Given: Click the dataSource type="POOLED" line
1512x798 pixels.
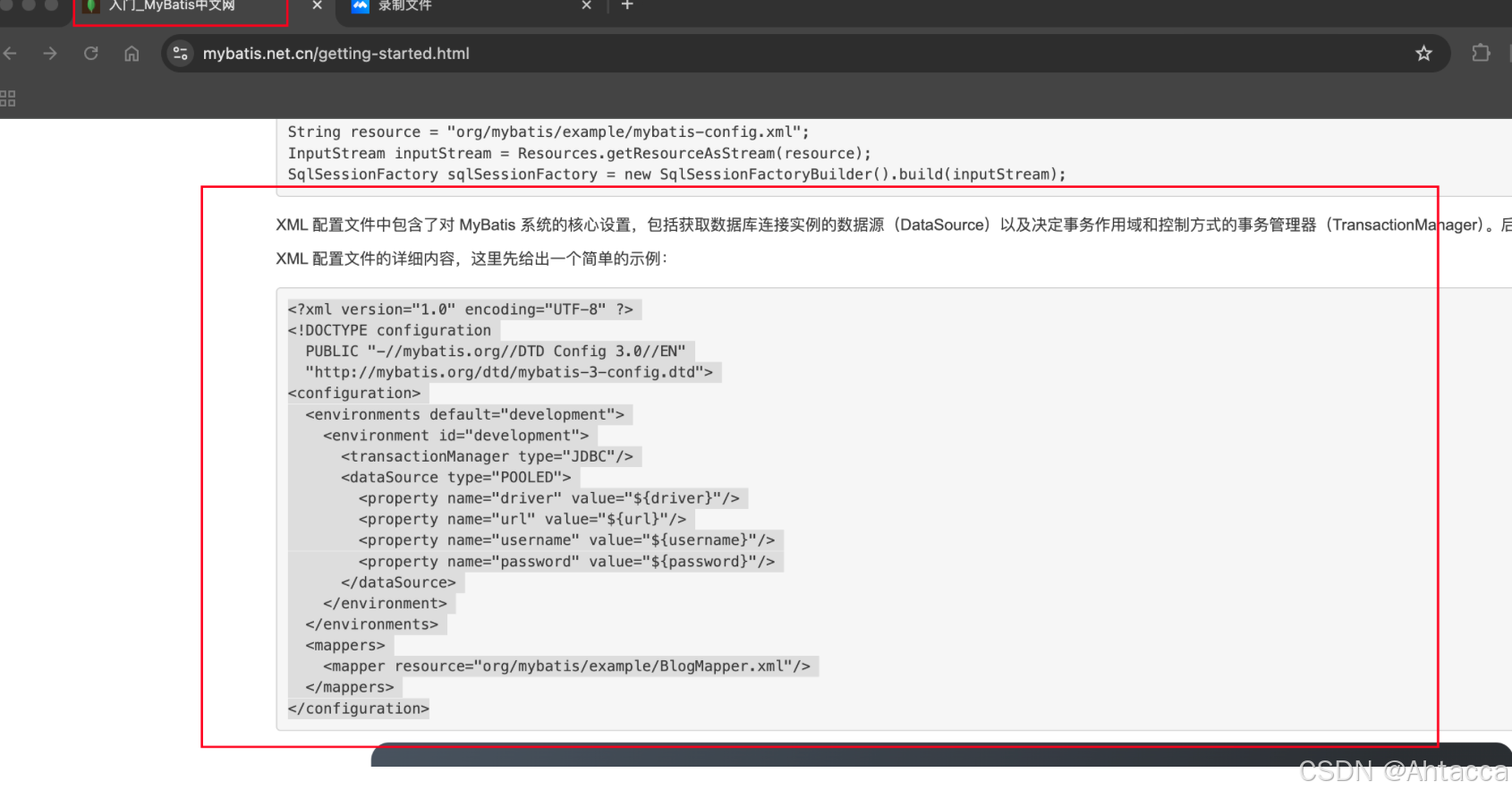Looking at the screenshot, I should click(456, 478).
